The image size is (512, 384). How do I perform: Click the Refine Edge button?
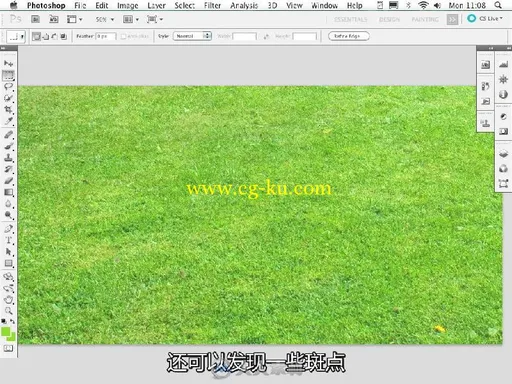click(x=349, y=36)
